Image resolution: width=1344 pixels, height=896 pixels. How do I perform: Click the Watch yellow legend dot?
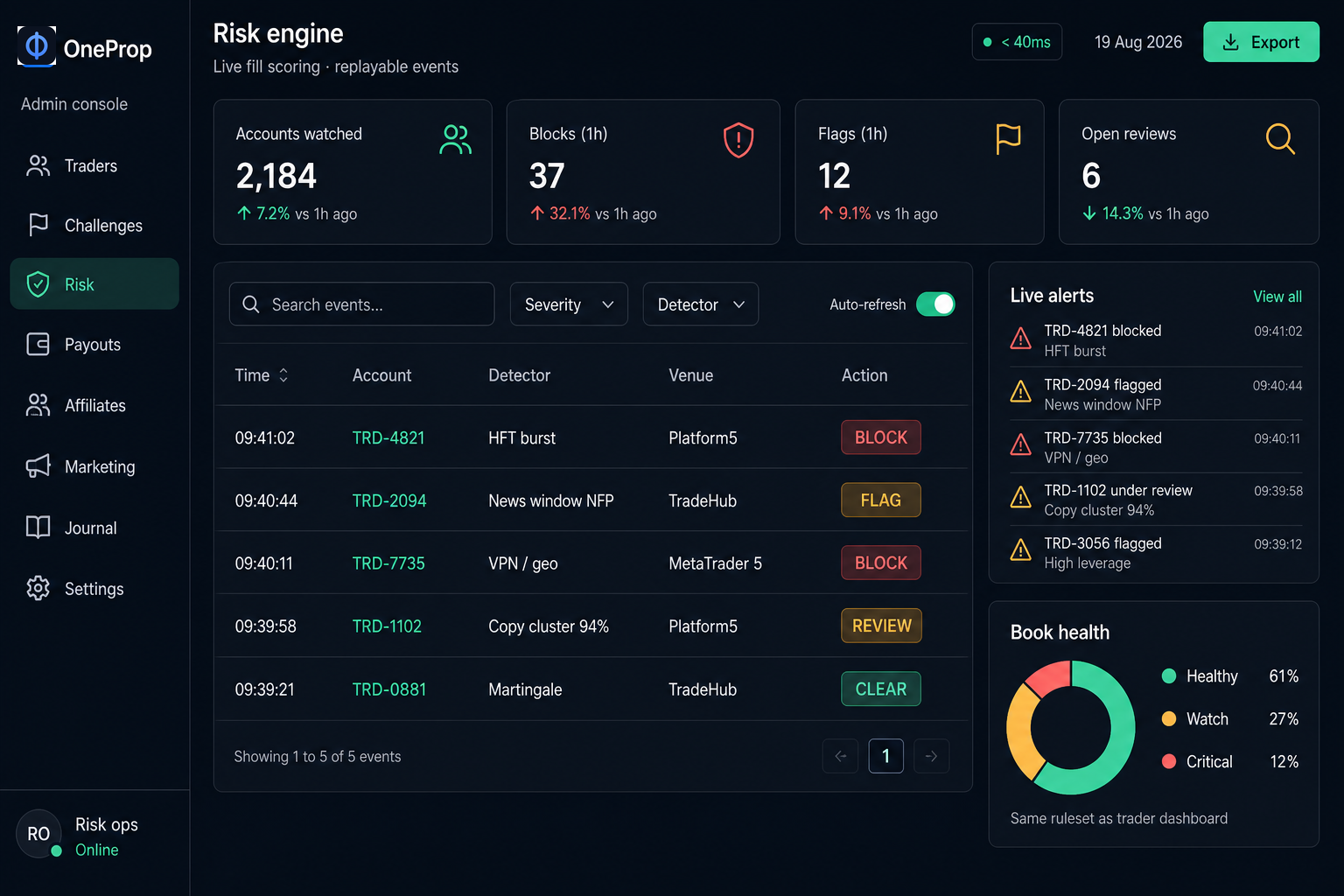point(1169,718)
